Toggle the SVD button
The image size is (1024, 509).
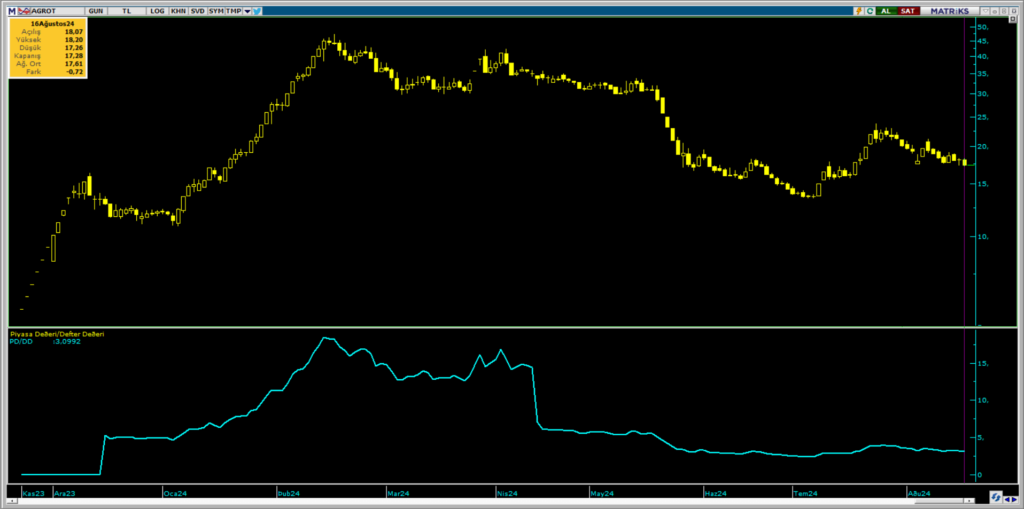pos(197,11)
